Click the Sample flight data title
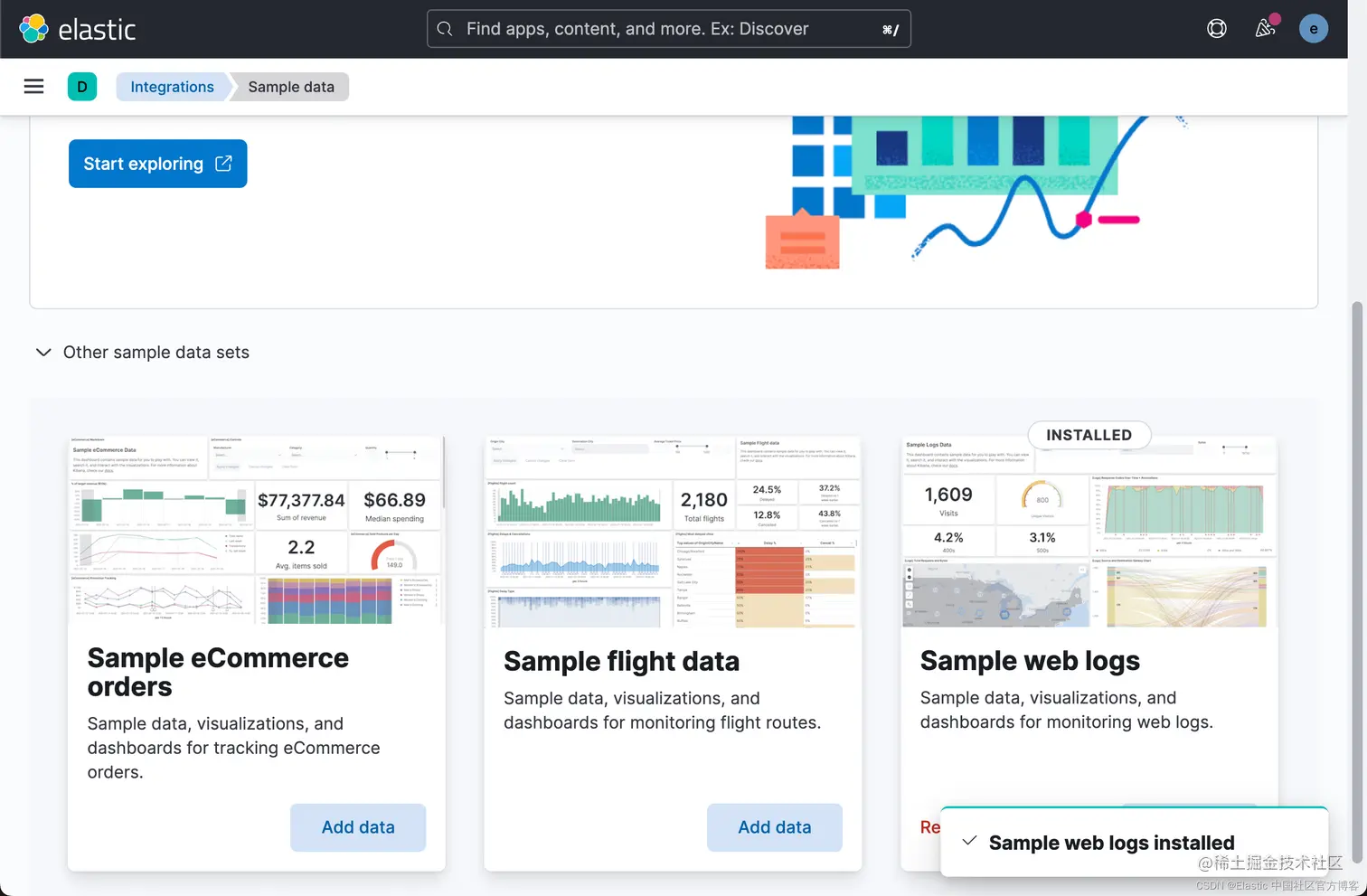 pos(622,661)
